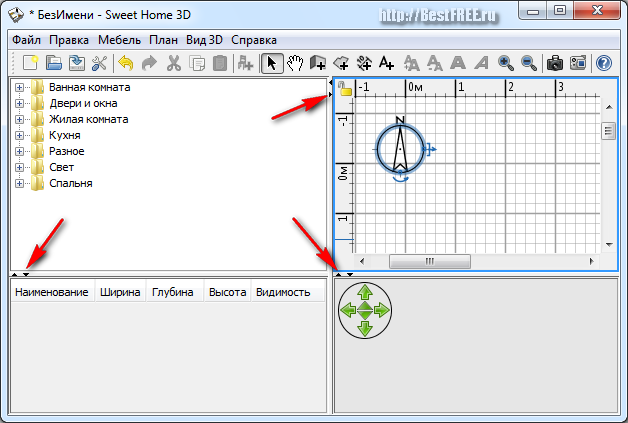Click plan scrollbar right arrow
Screen dimensions: 628x423
(x=592, y=262)
